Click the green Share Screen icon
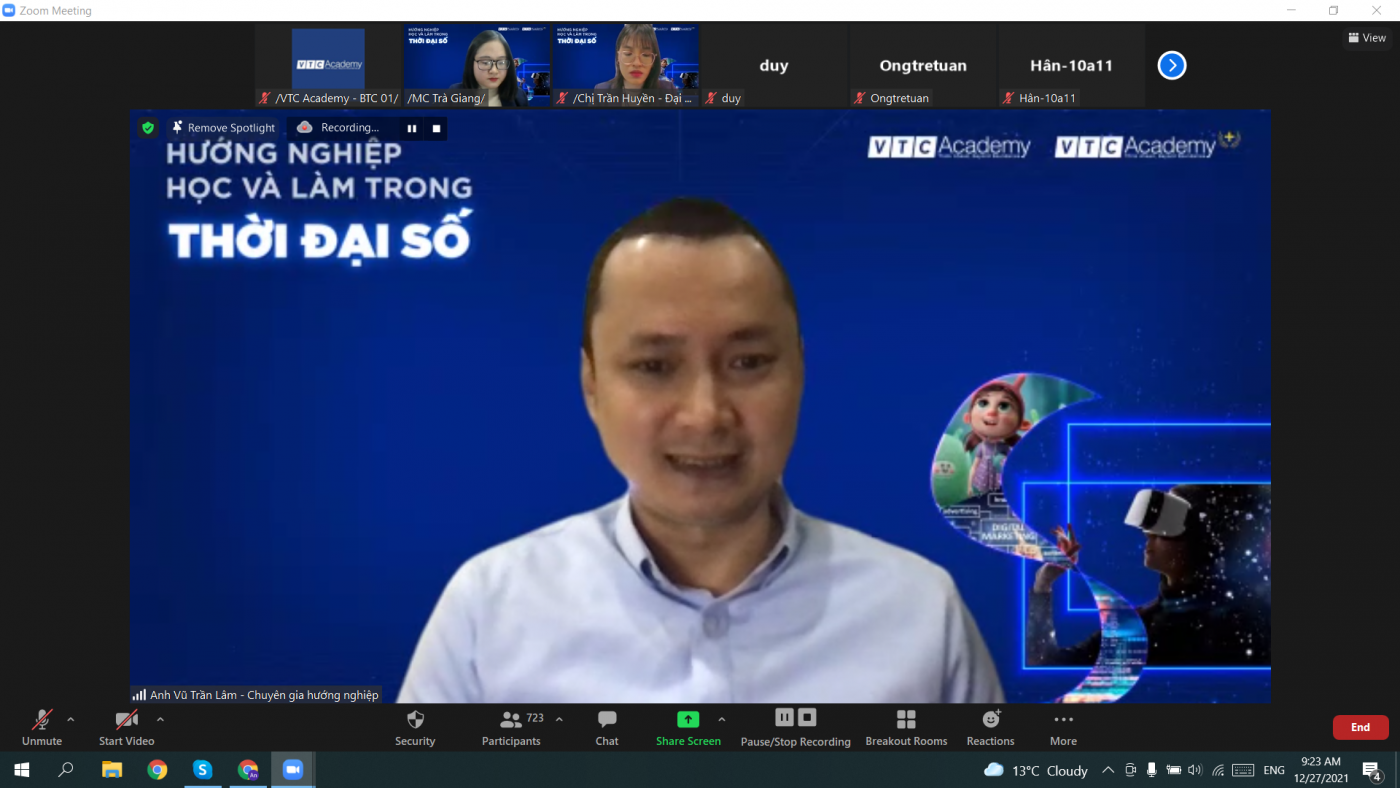The width and height of the screenshot is (1400, 788). coord(688,720)
